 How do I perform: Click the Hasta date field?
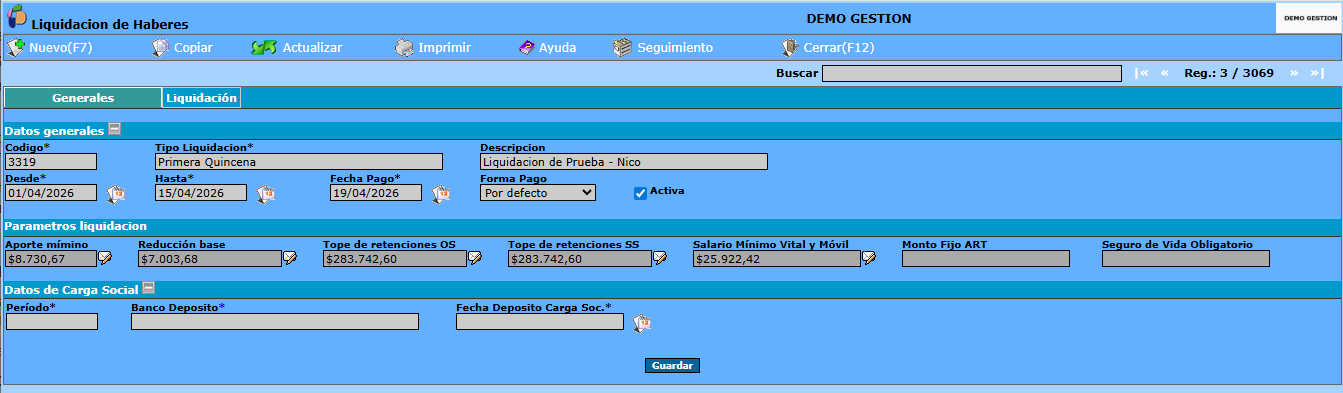[x=201, y=193]
